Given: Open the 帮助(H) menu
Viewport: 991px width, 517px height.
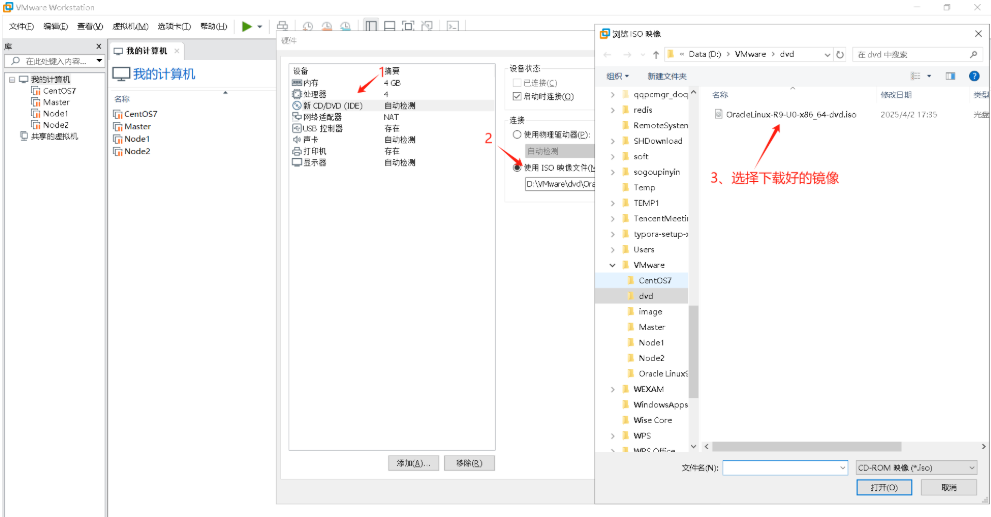Looking at the screenshot, I should click(214, 27).
